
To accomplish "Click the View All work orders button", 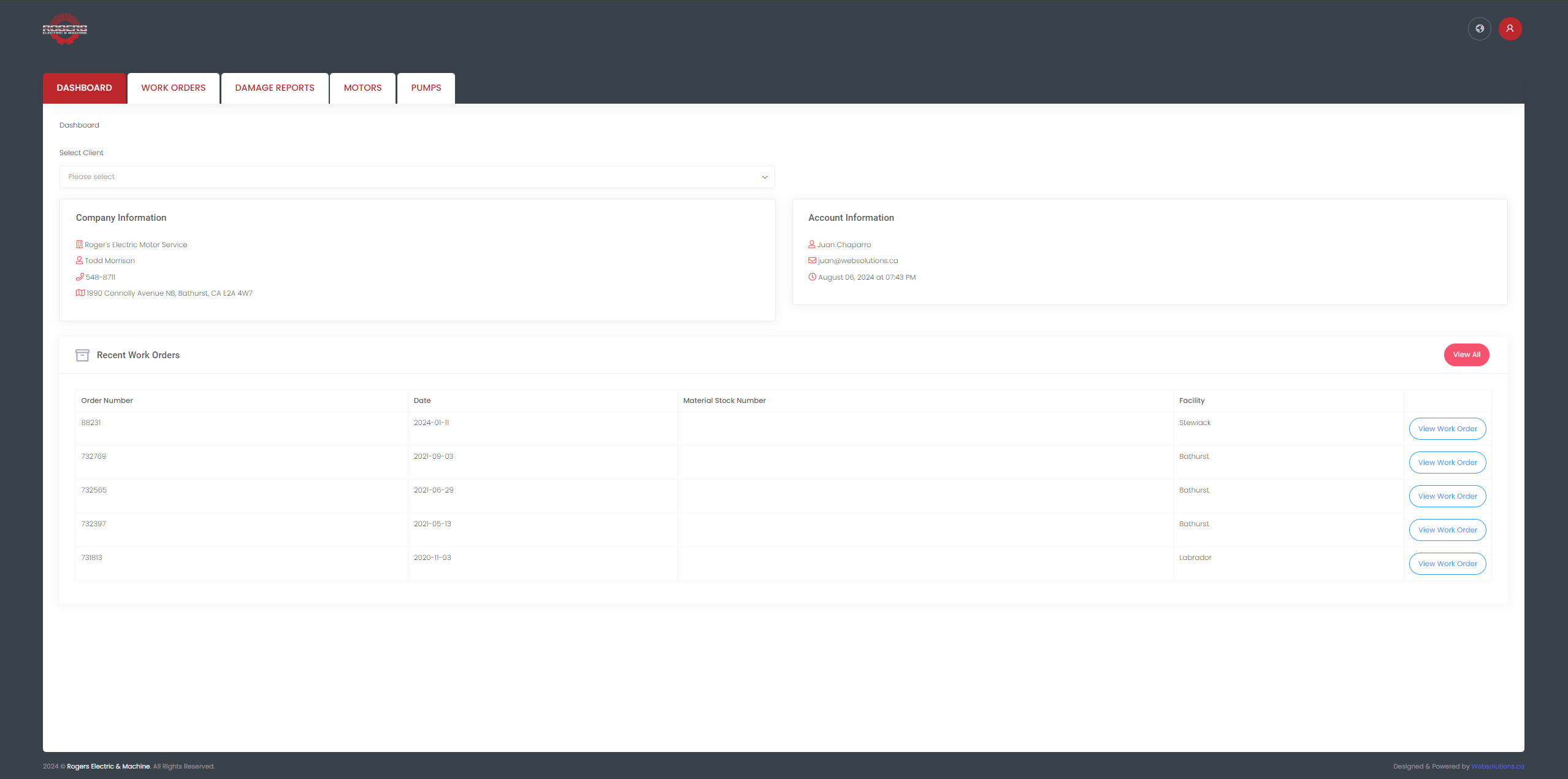I will (x=1467, y=355).
